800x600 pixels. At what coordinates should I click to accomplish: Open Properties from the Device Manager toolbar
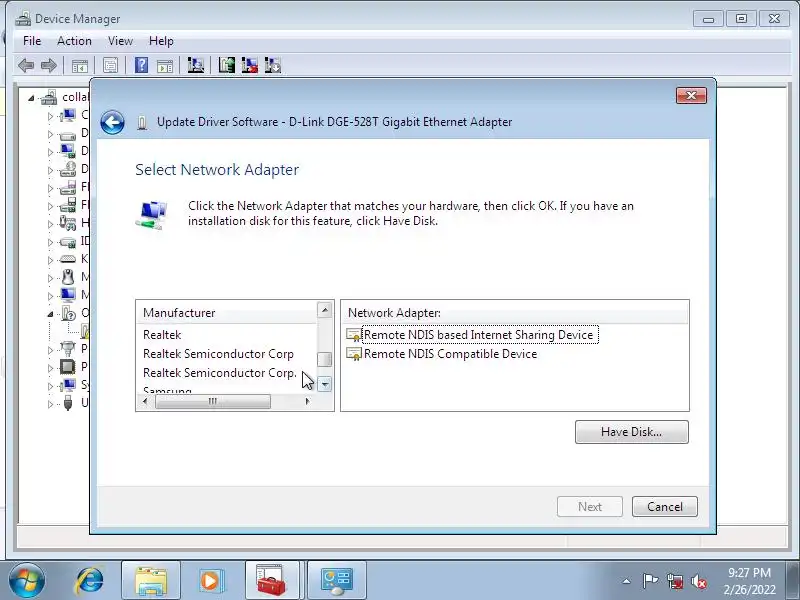point(110,65)
